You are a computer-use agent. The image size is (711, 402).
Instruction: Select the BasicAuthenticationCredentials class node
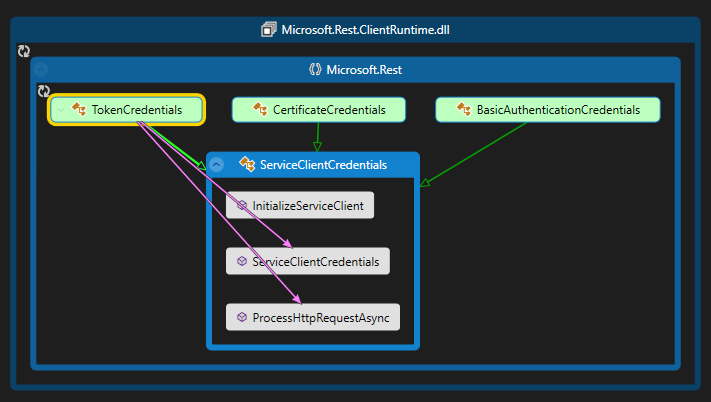click(548, 110)
